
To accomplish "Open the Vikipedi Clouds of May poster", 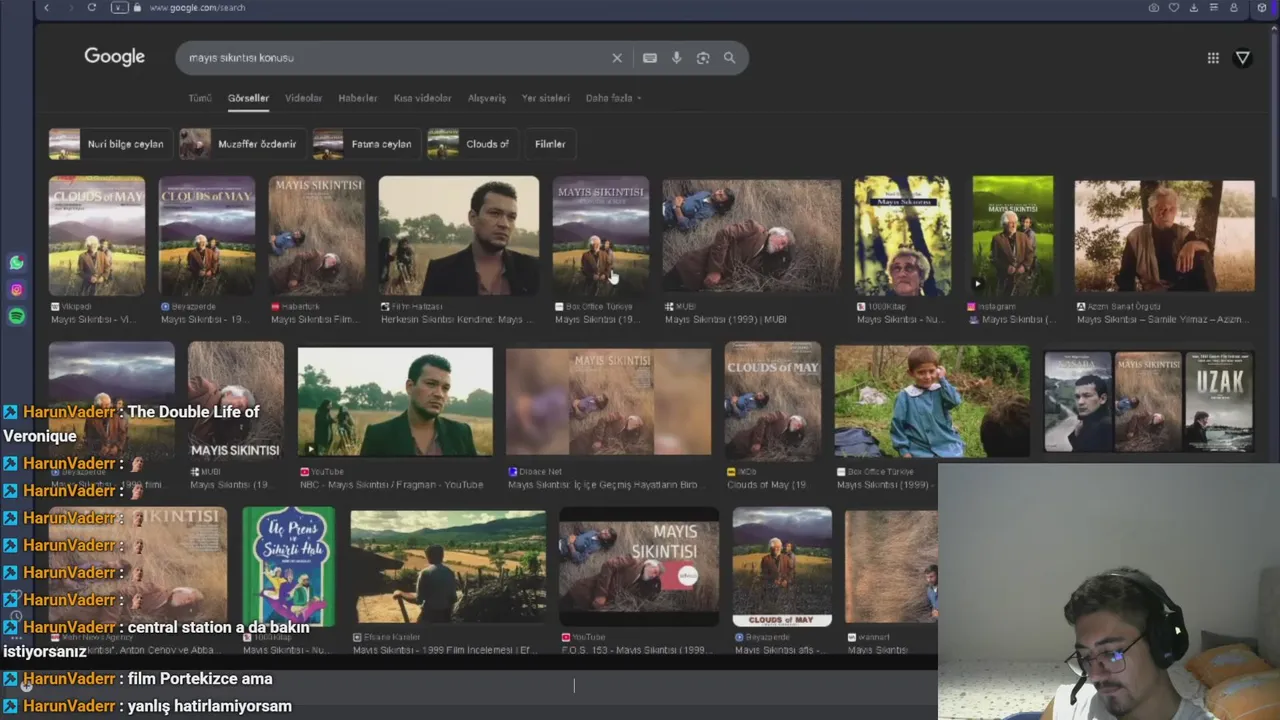I will point(97,236).
